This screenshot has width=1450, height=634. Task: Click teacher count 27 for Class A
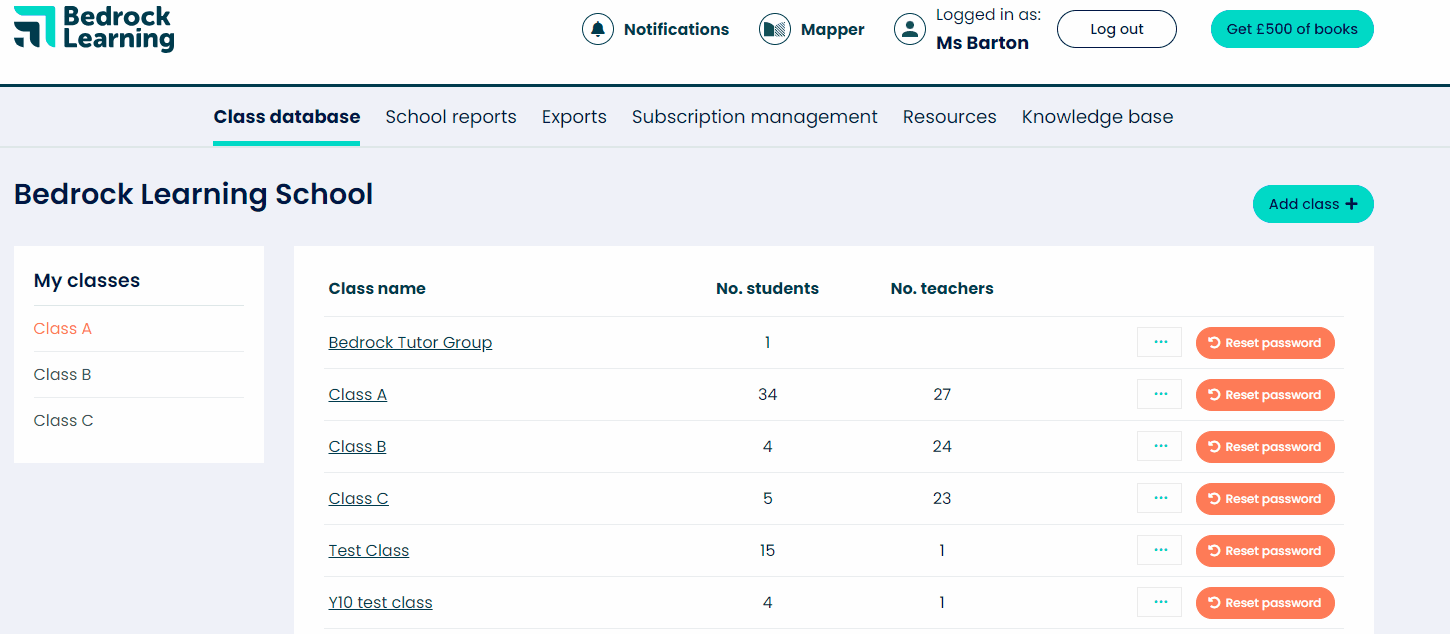[x=942, y=395]
